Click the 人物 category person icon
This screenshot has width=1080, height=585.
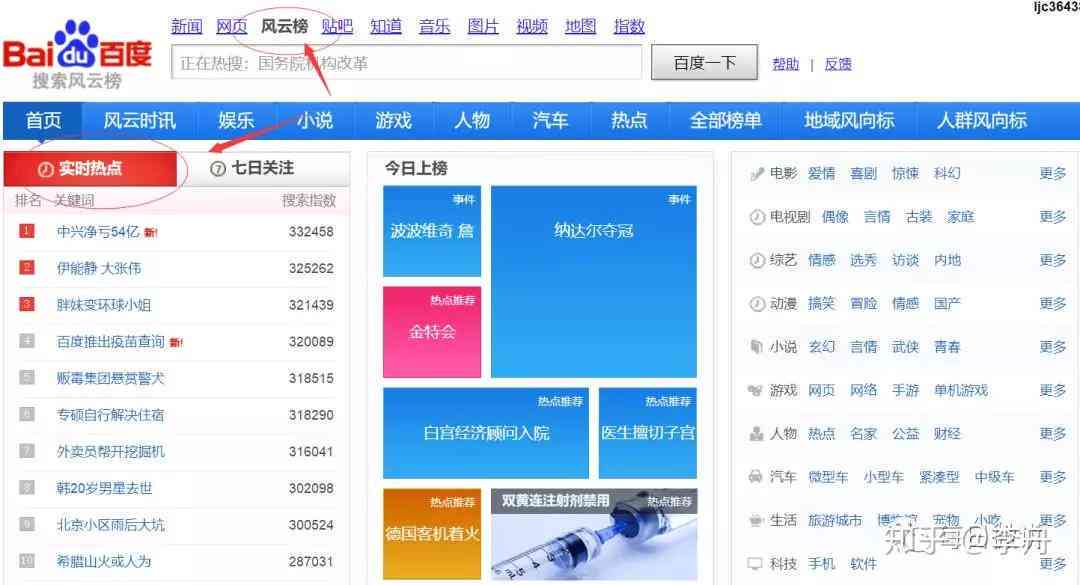(x=756, y=433)
